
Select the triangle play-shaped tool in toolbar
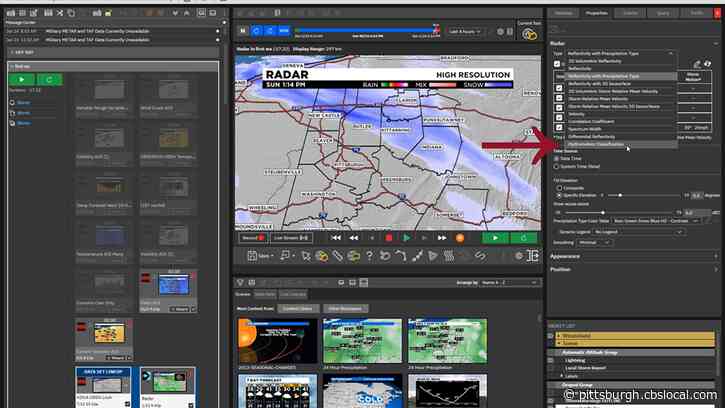click(x=433, y=256)
